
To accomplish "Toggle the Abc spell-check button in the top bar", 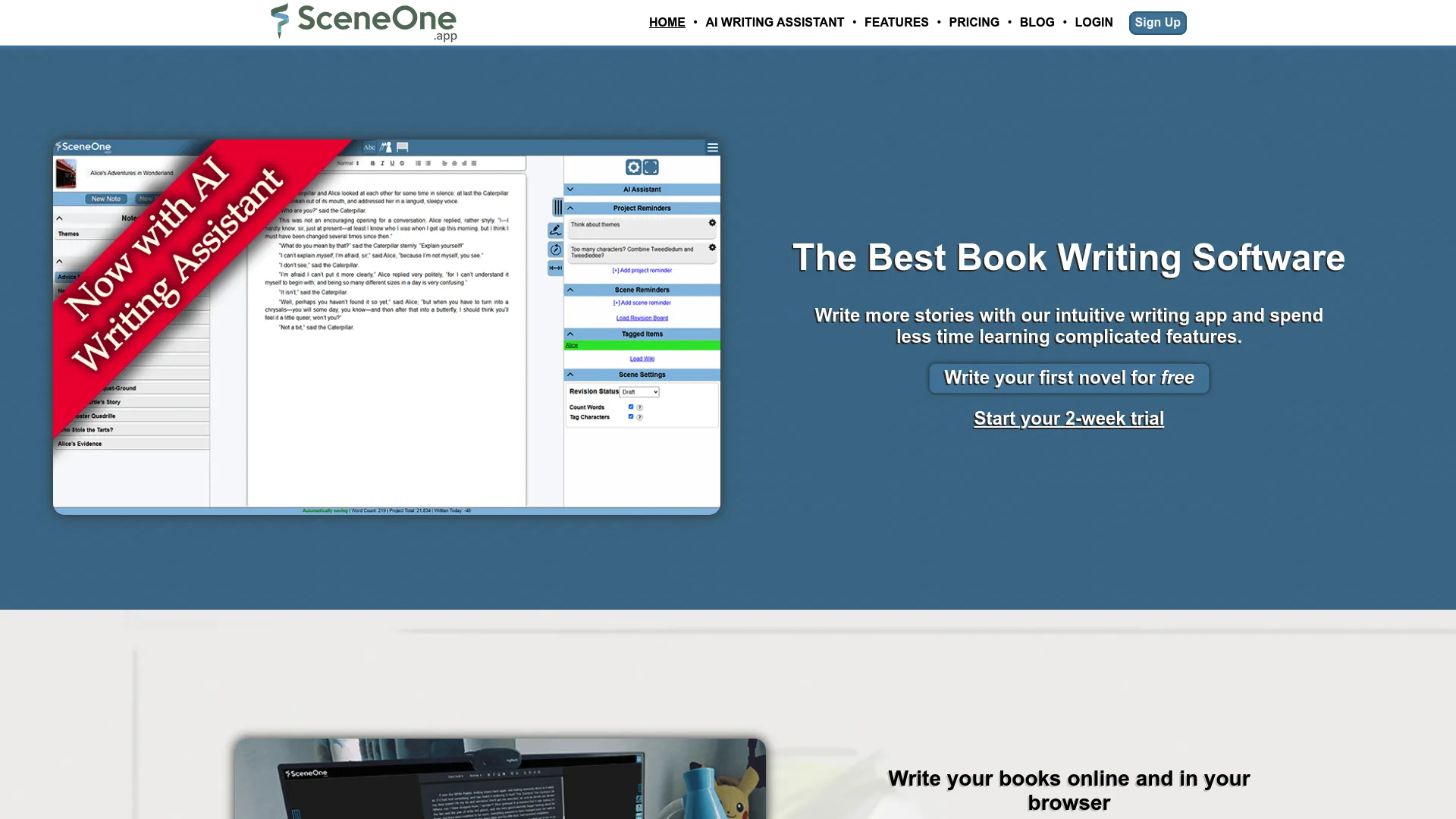I will coord(369,147).
